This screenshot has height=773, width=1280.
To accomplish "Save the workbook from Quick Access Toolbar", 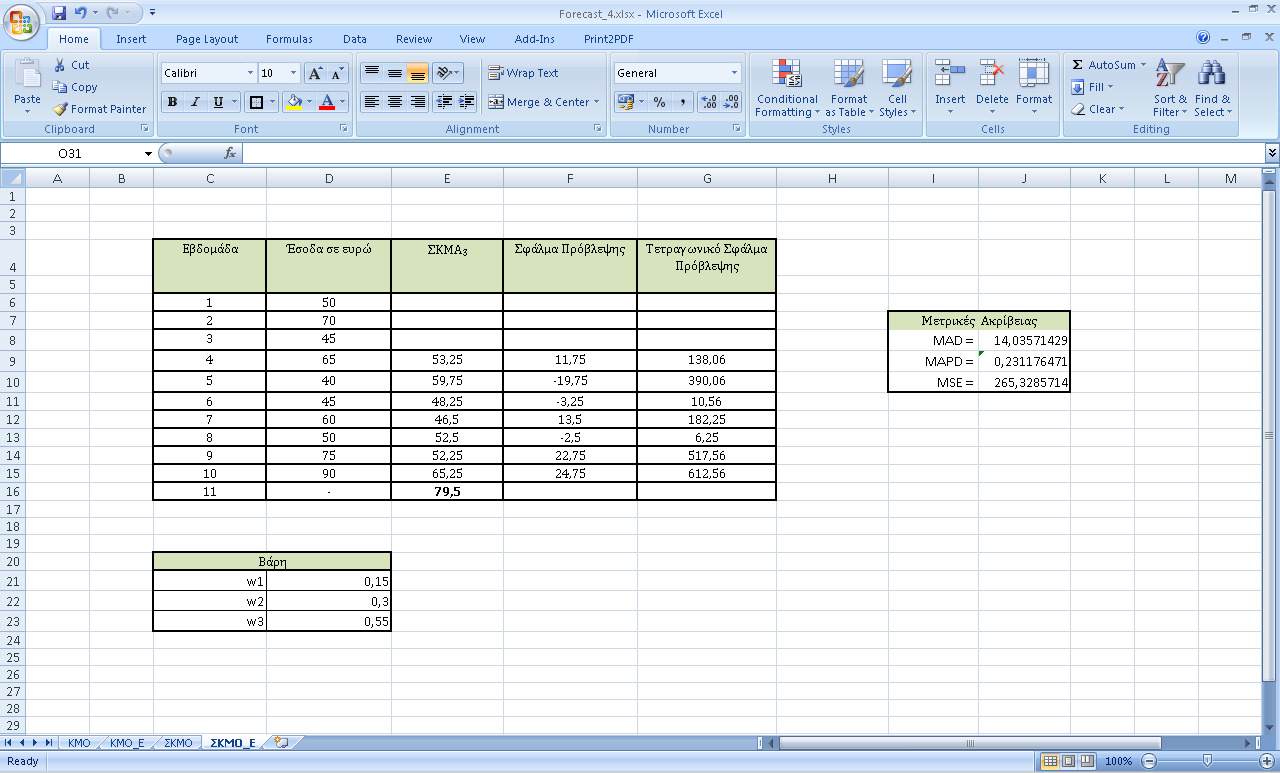I will coord(59,13).
